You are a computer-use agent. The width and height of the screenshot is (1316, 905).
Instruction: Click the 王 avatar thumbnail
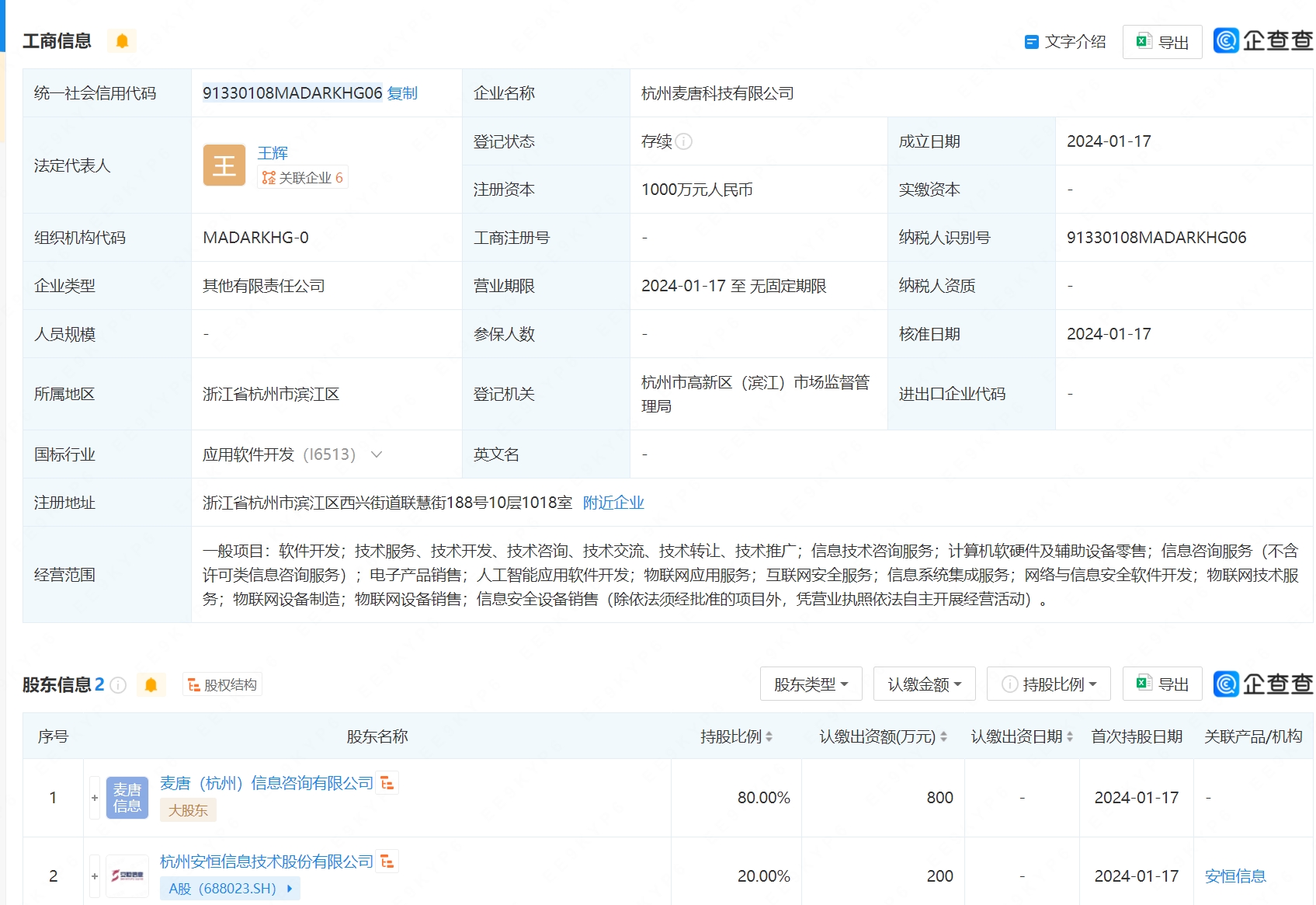point(224,165)
